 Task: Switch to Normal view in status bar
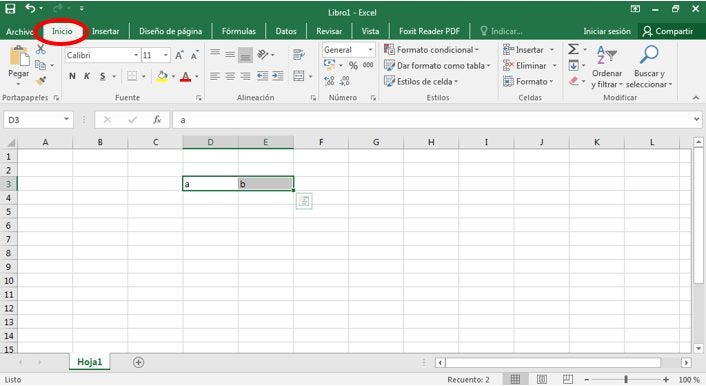click(x=515, y=379)
